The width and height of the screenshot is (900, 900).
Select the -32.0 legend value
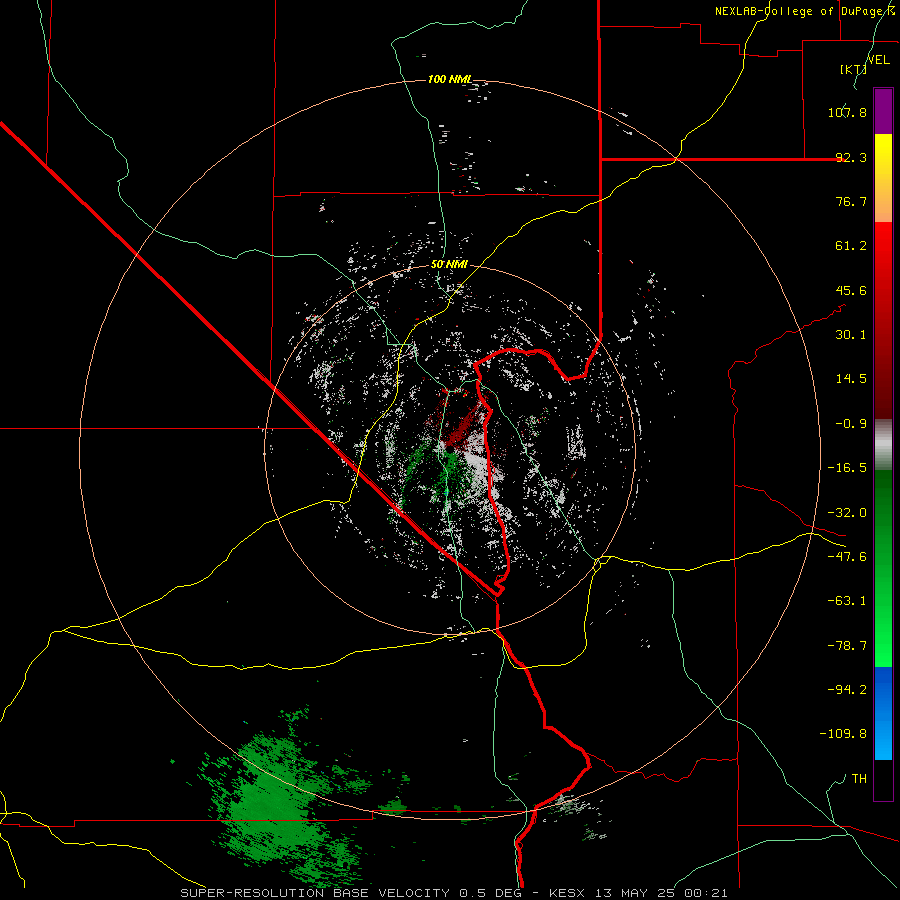847,513
